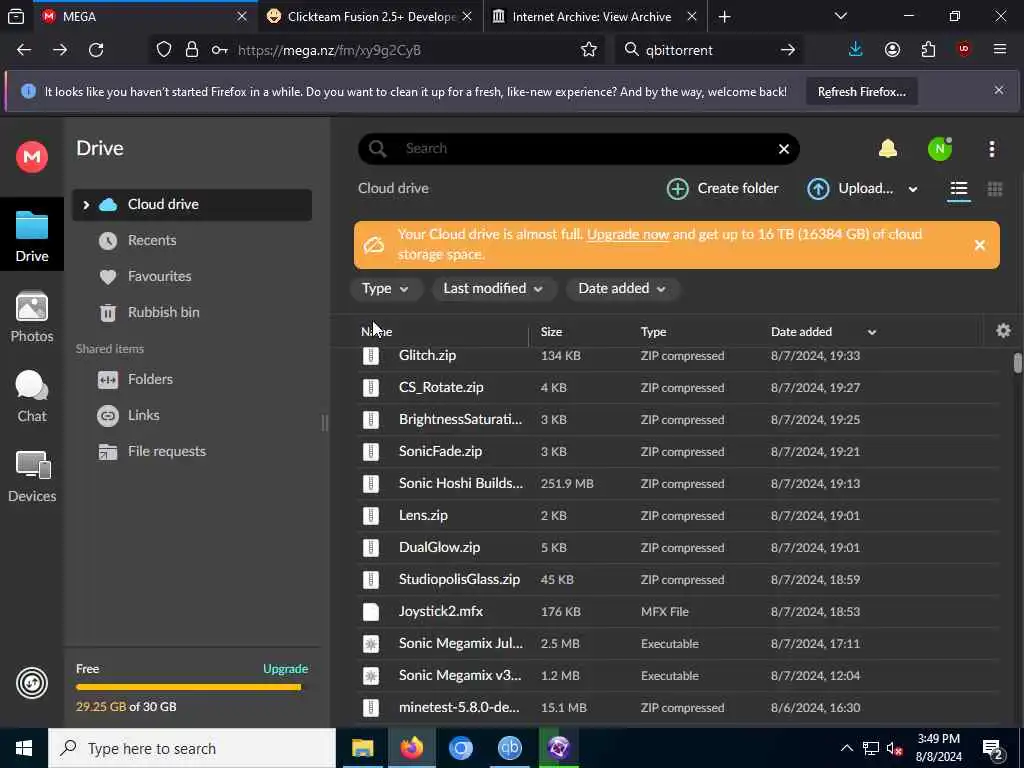Open the Chat section
This screenshot has width=1024, height=768.
click(x=32, y=396)
